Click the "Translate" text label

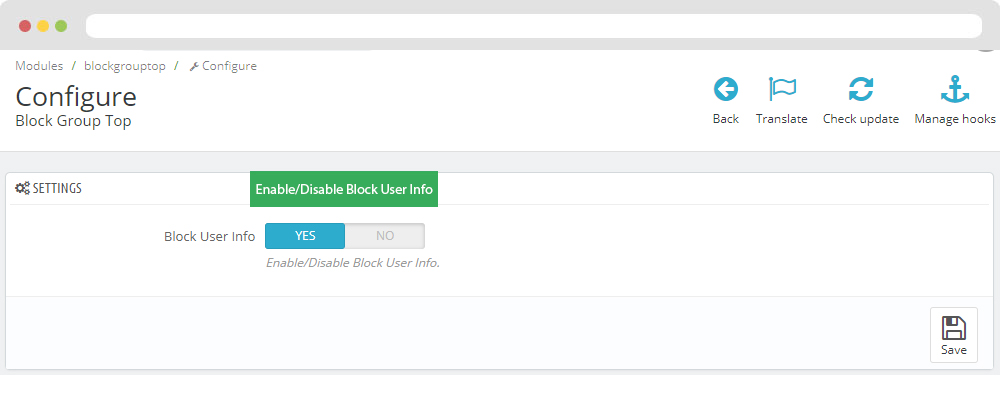pyautogui.click(x=782, y=119)
